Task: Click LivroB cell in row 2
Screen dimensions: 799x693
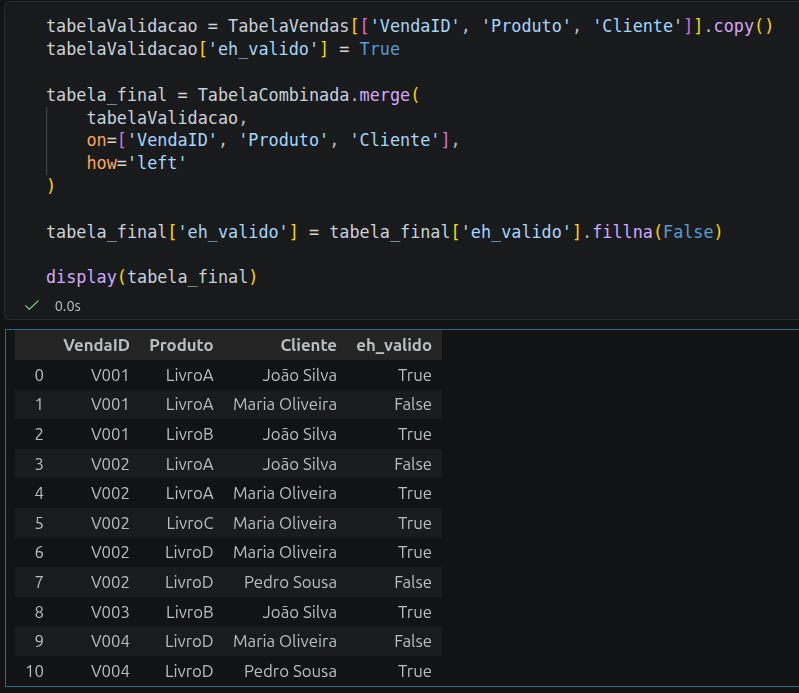Action: (190, 434)
